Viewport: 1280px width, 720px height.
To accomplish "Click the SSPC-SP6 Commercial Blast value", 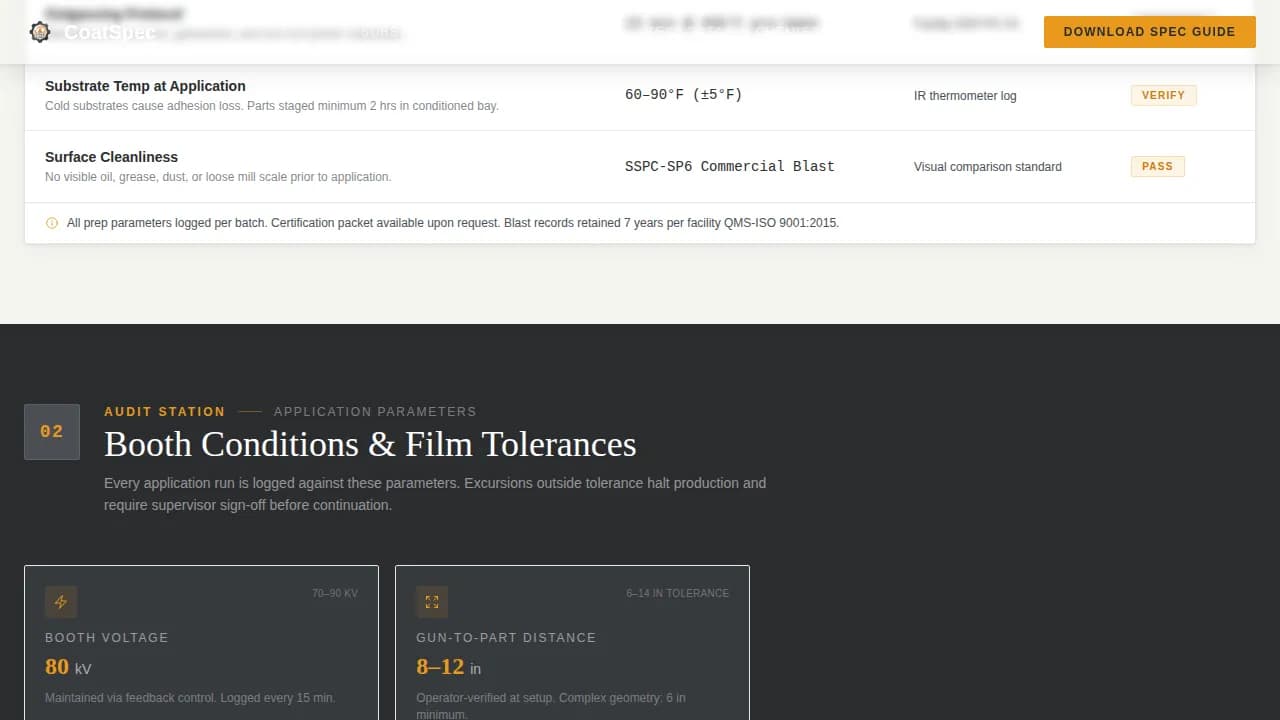I will point(729,166).
